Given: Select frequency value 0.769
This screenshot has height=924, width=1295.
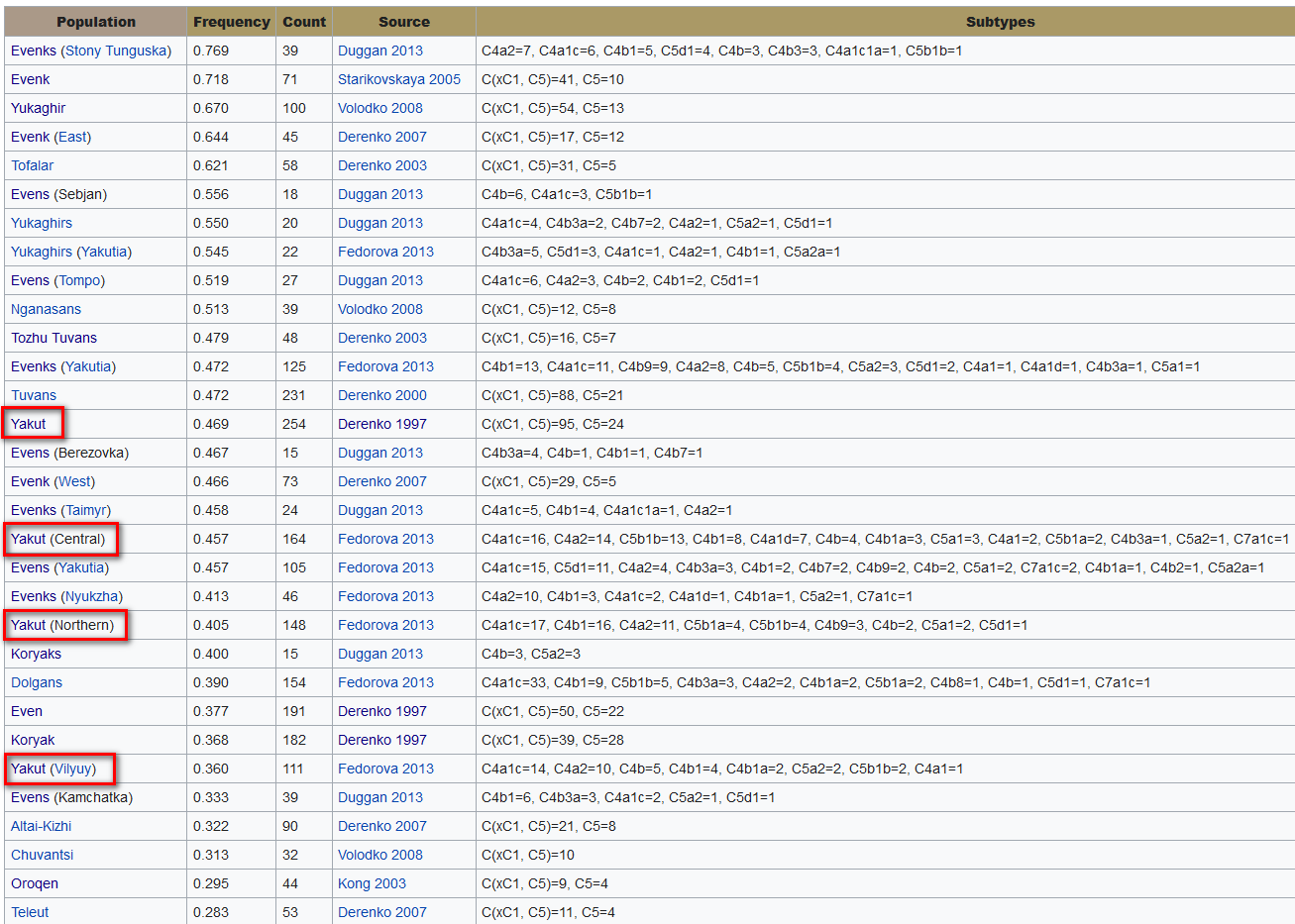Looking at the screenshot, I should (x=211, y=51).
